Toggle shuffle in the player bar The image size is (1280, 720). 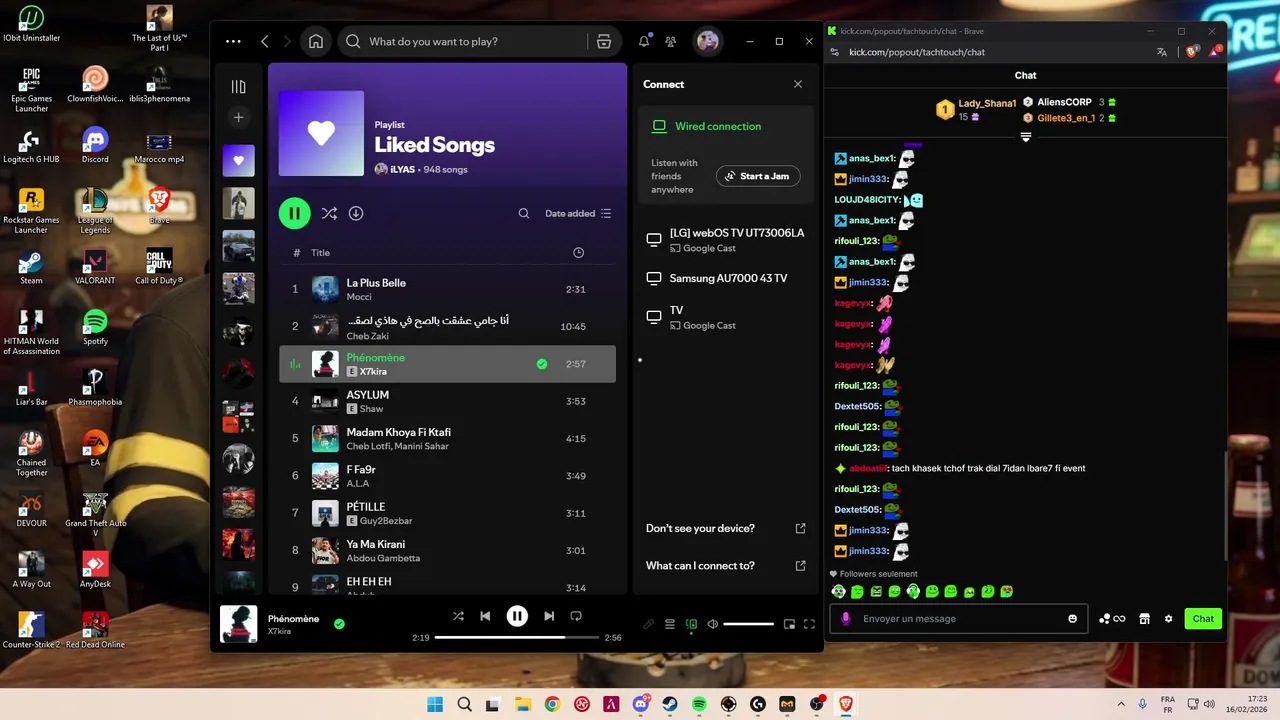point(458,616)
